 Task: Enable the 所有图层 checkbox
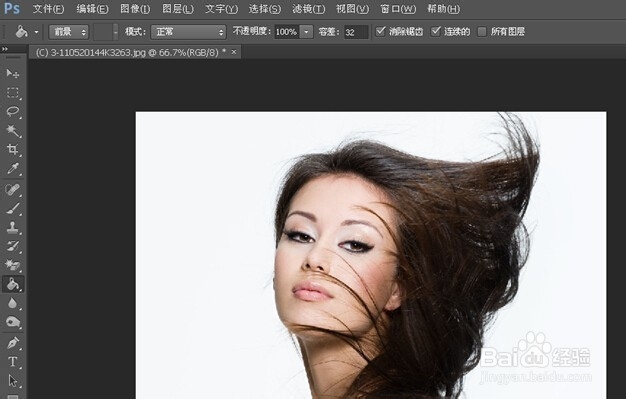tap(482, 32)
